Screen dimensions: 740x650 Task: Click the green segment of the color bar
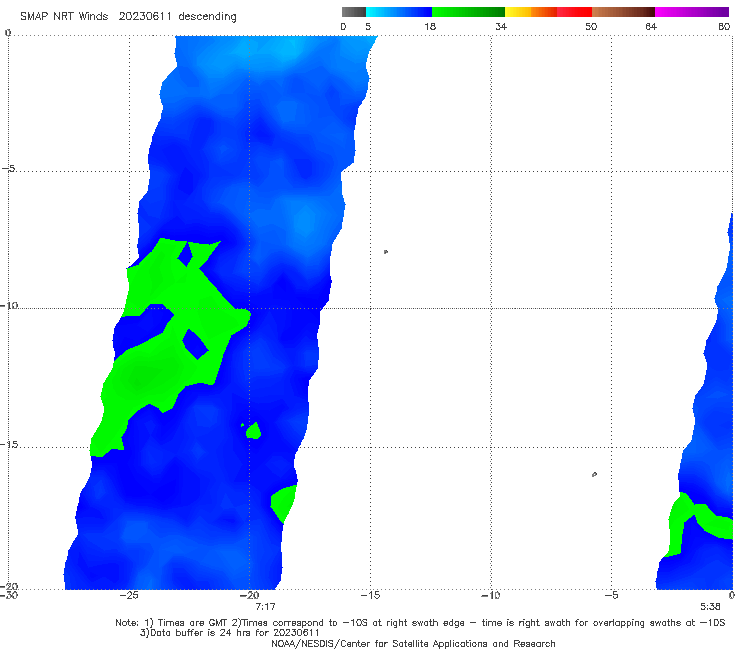tap(468, 12)
